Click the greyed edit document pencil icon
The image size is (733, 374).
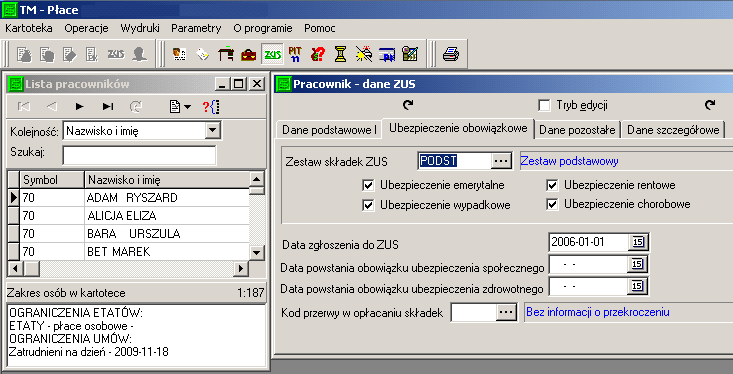[70, 55]
